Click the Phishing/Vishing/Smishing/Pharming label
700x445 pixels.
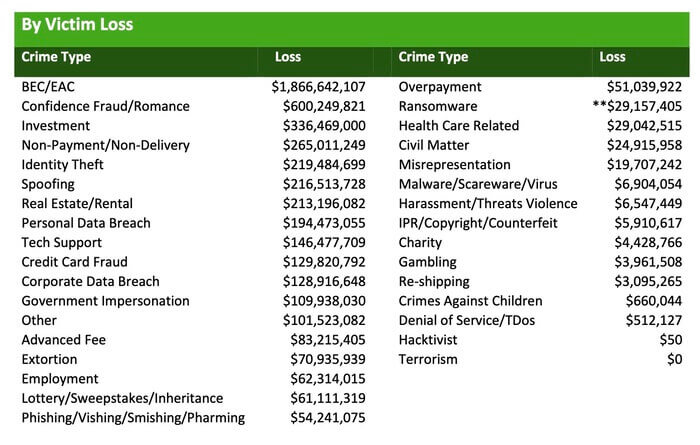pos(133,418)
